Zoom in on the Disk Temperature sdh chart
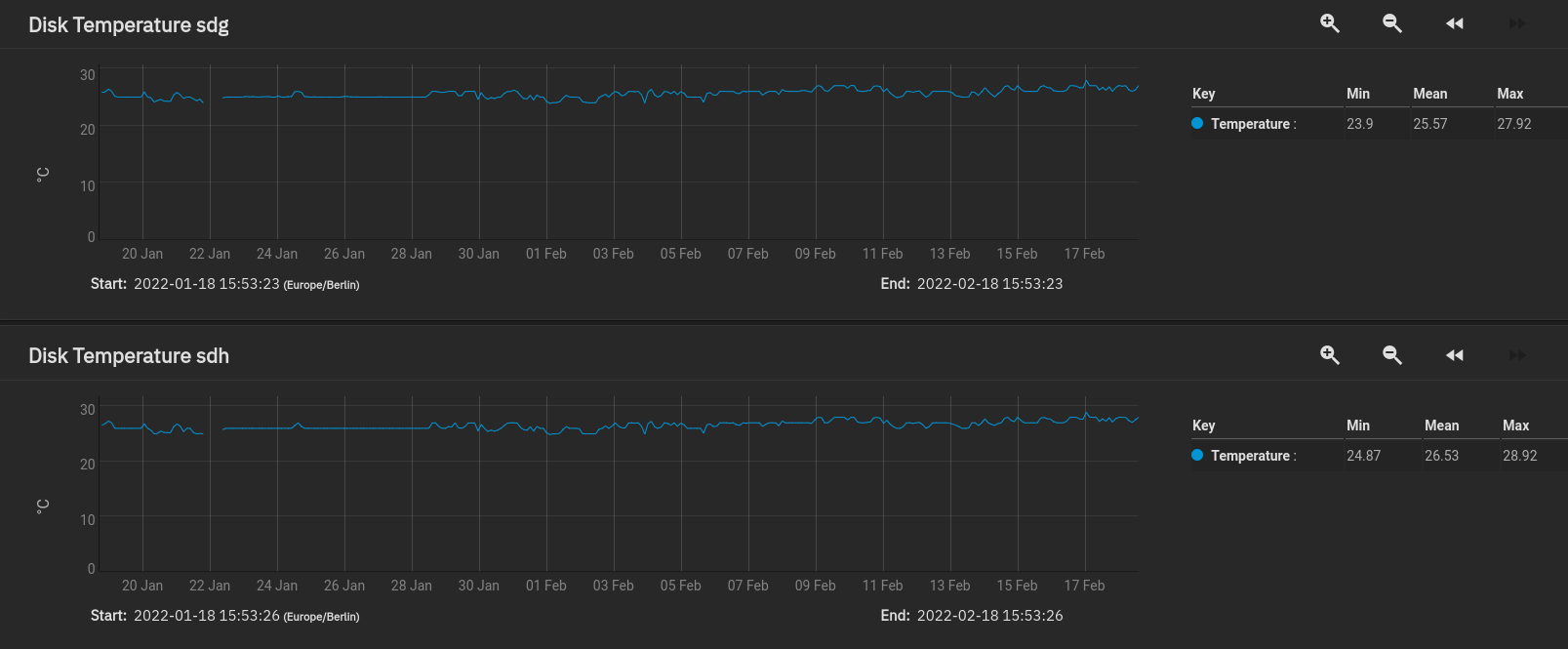 click(1329, 355)
